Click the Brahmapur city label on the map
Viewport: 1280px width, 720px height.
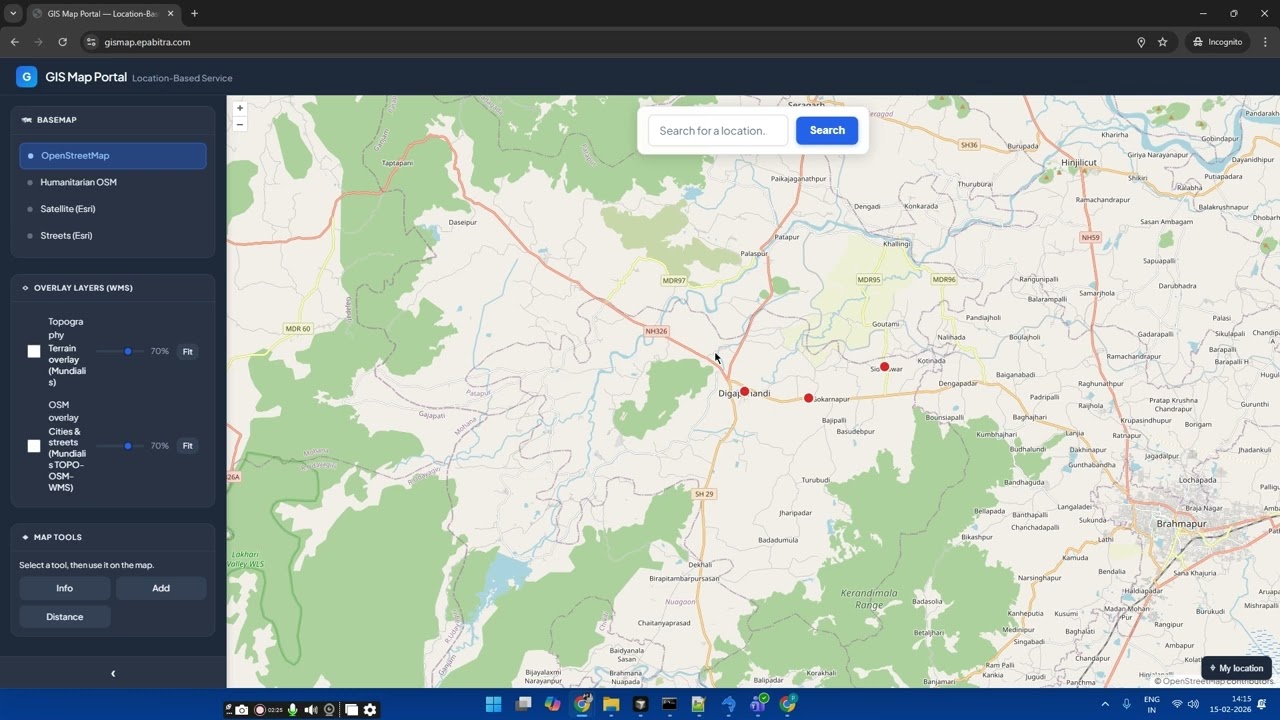[x=1181, y=524]
